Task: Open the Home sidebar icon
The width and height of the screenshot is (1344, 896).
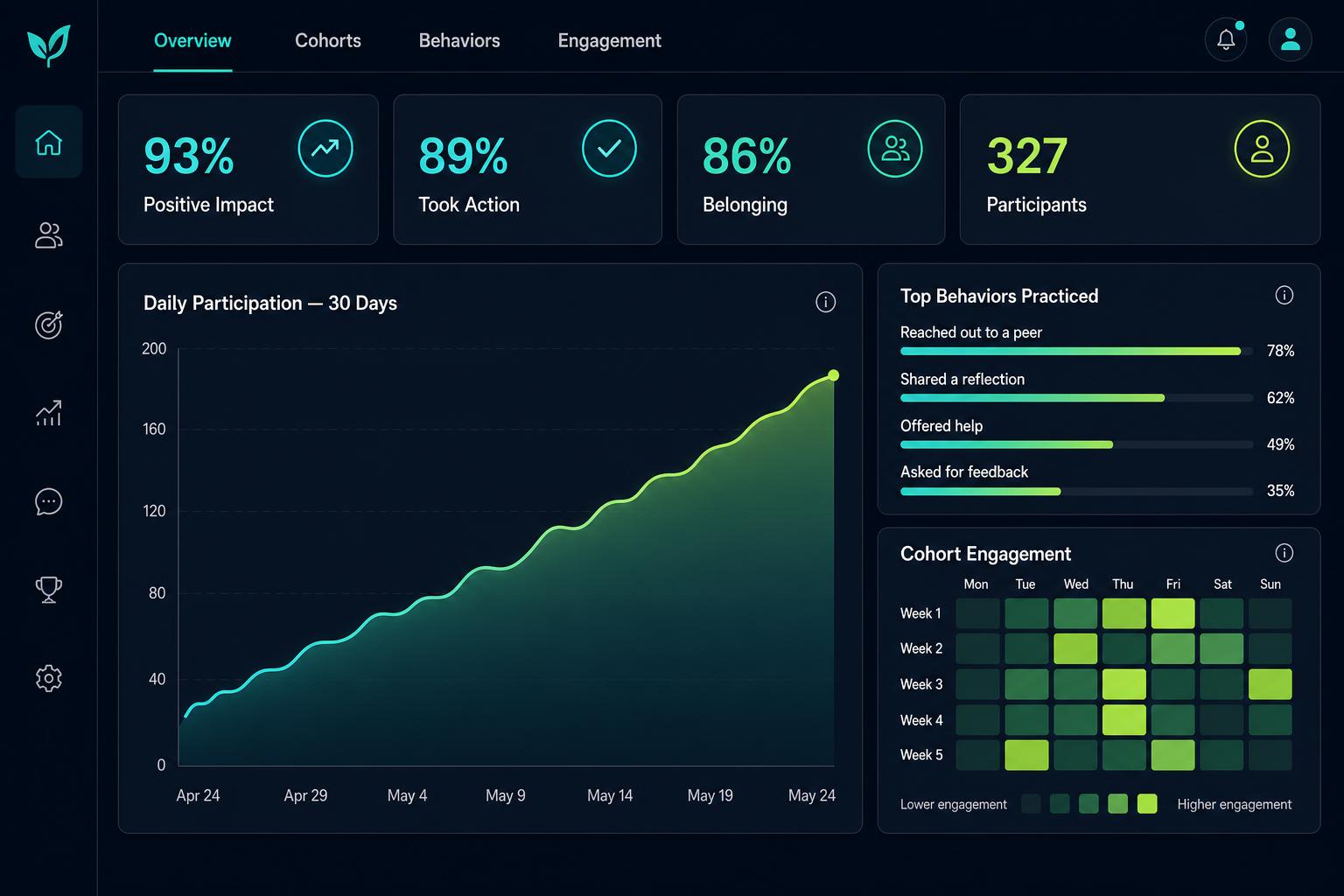Action: point(49,143)
